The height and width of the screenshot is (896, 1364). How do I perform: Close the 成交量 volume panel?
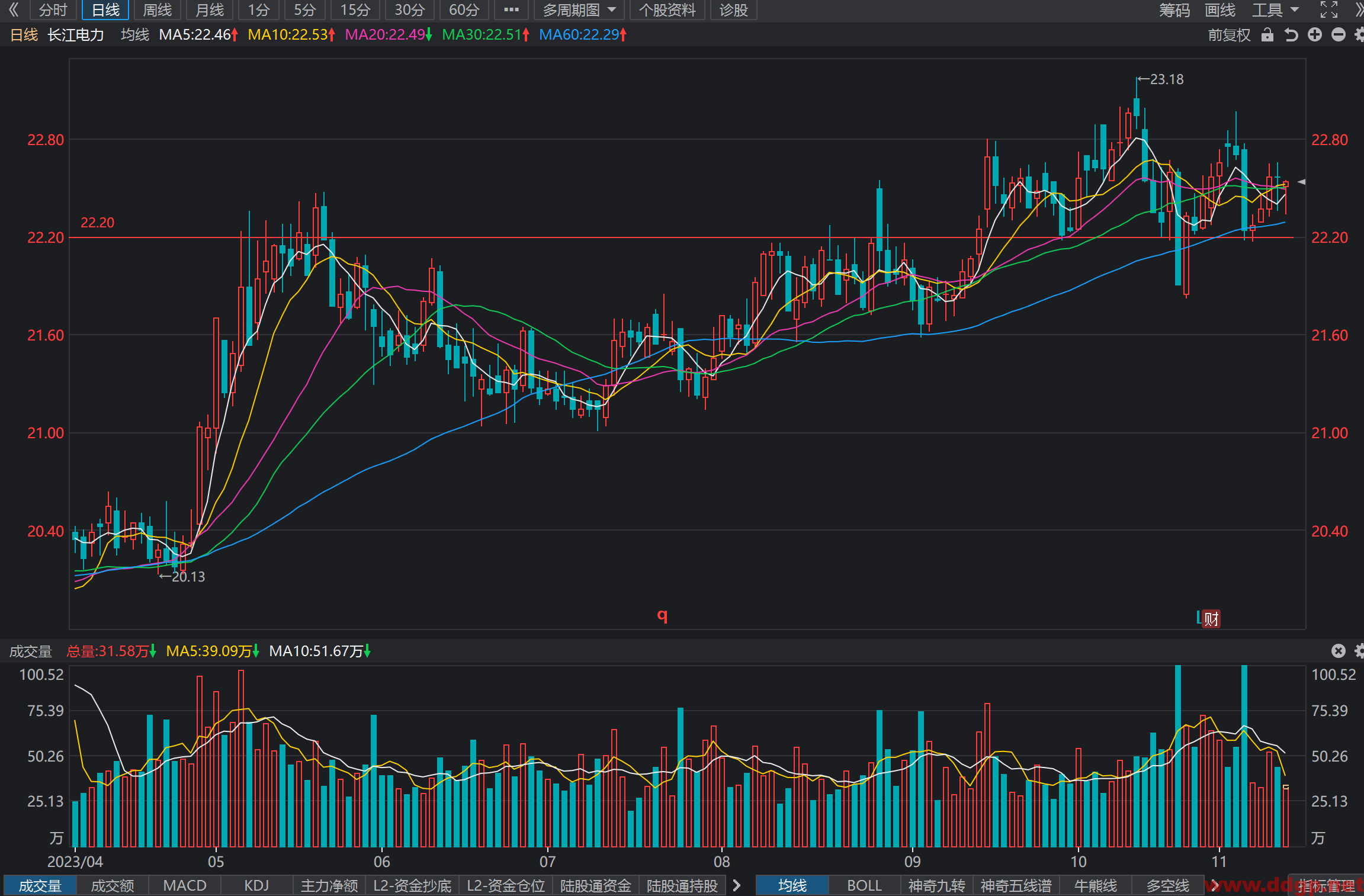click(1339, 651)
